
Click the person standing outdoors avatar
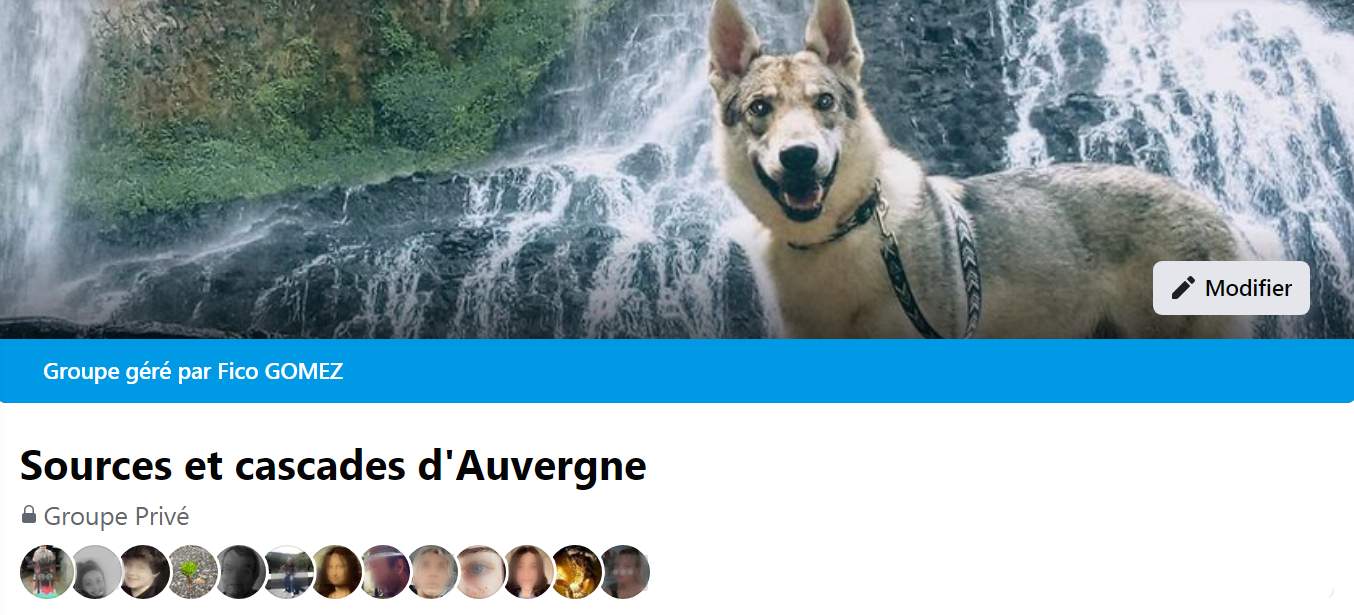coord(288,572)
